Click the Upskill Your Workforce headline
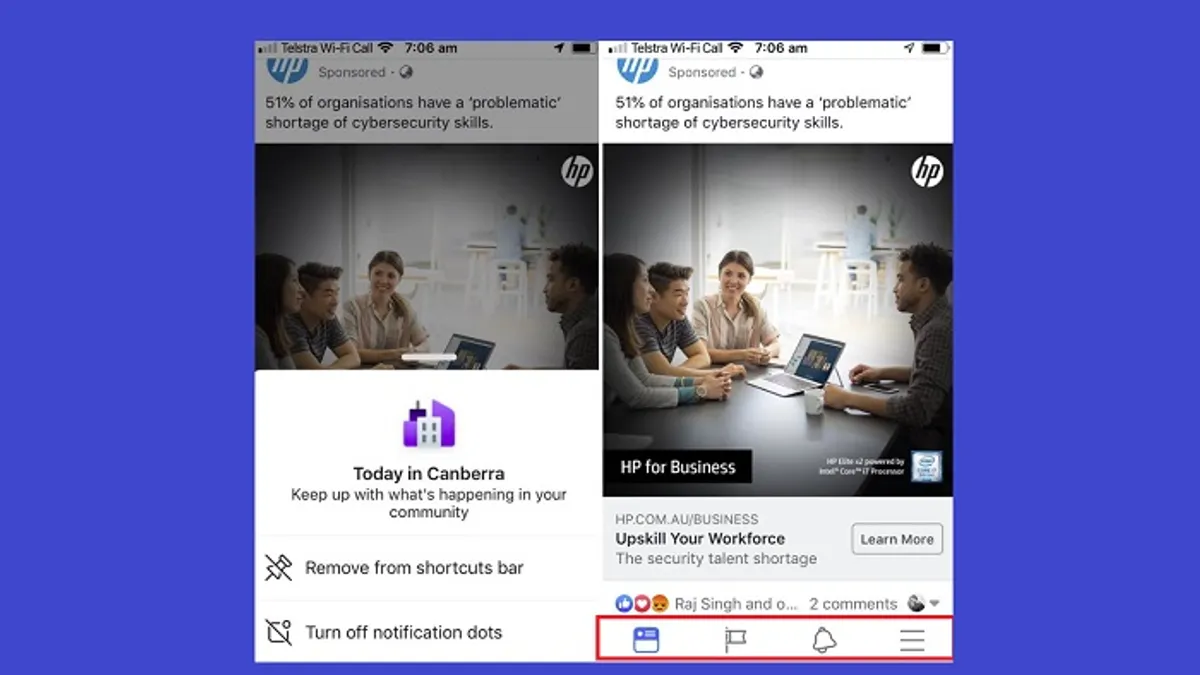The width and height of the screenshot is (1200, 675). point(700,538)
